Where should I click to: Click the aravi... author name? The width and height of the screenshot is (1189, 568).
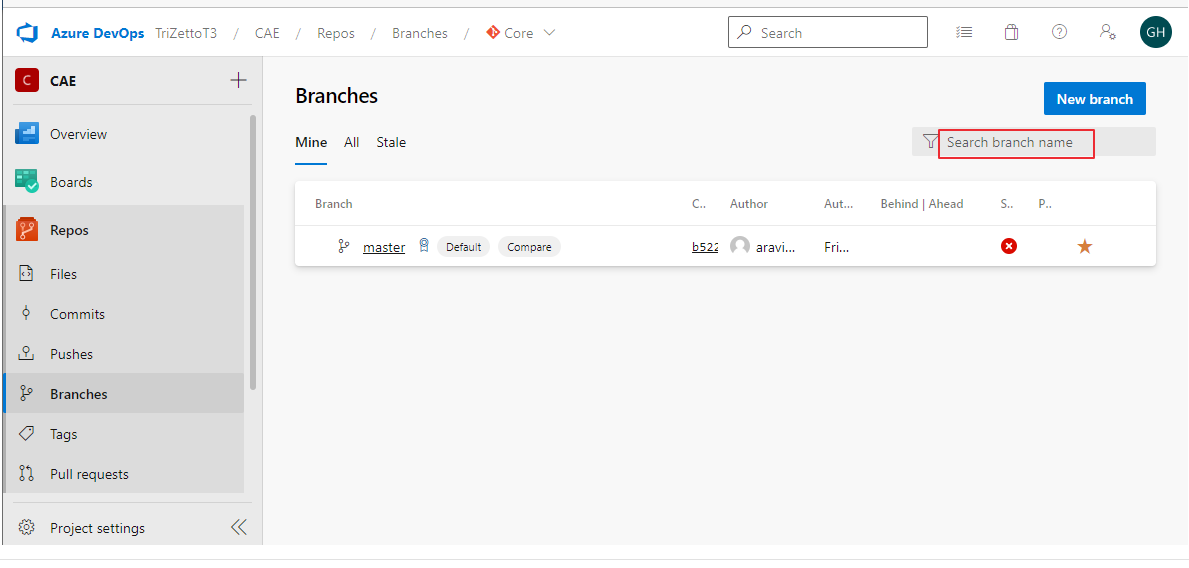[776, 246]
